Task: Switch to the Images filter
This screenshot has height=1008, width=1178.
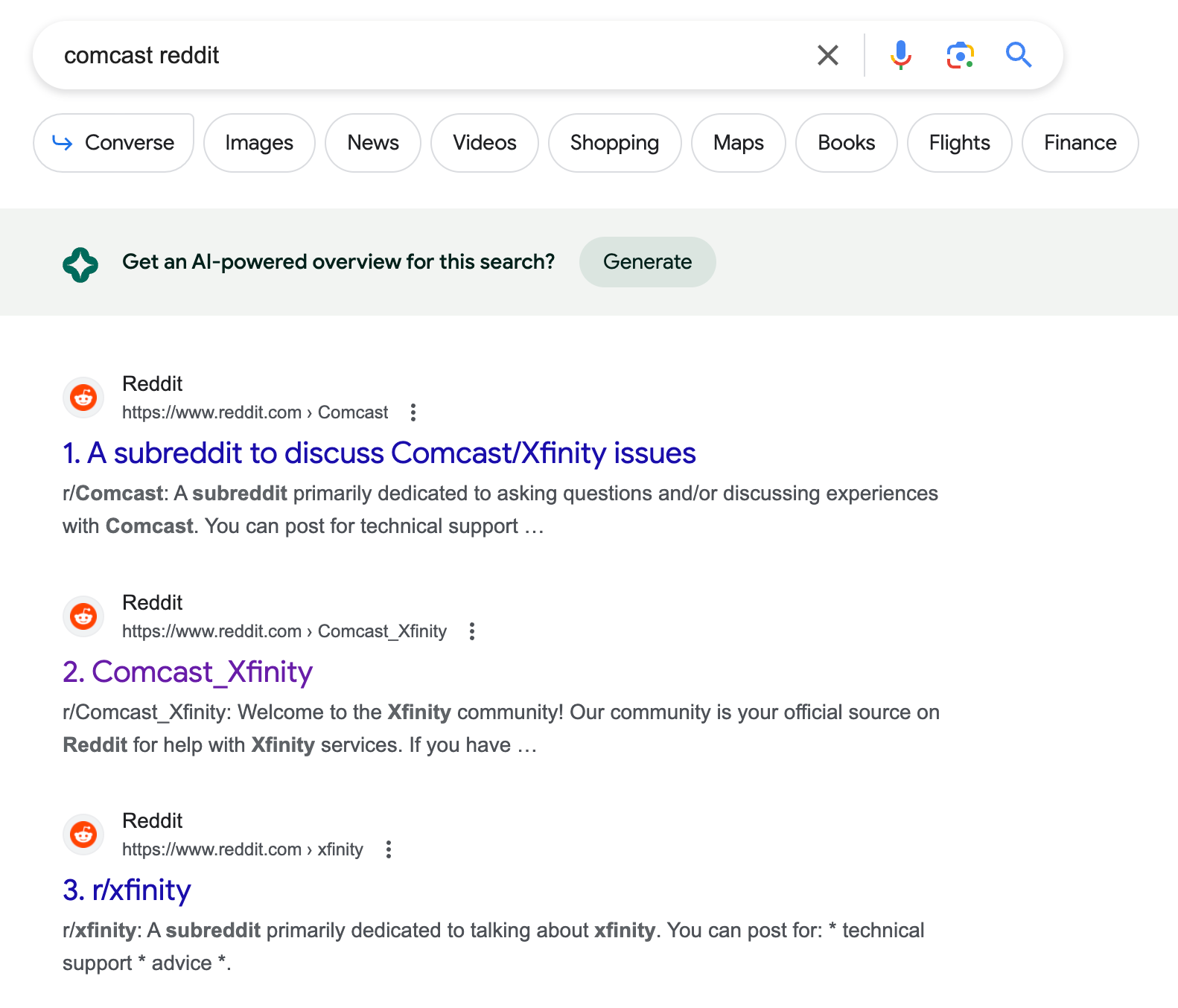Action: (x=259, y=143)
